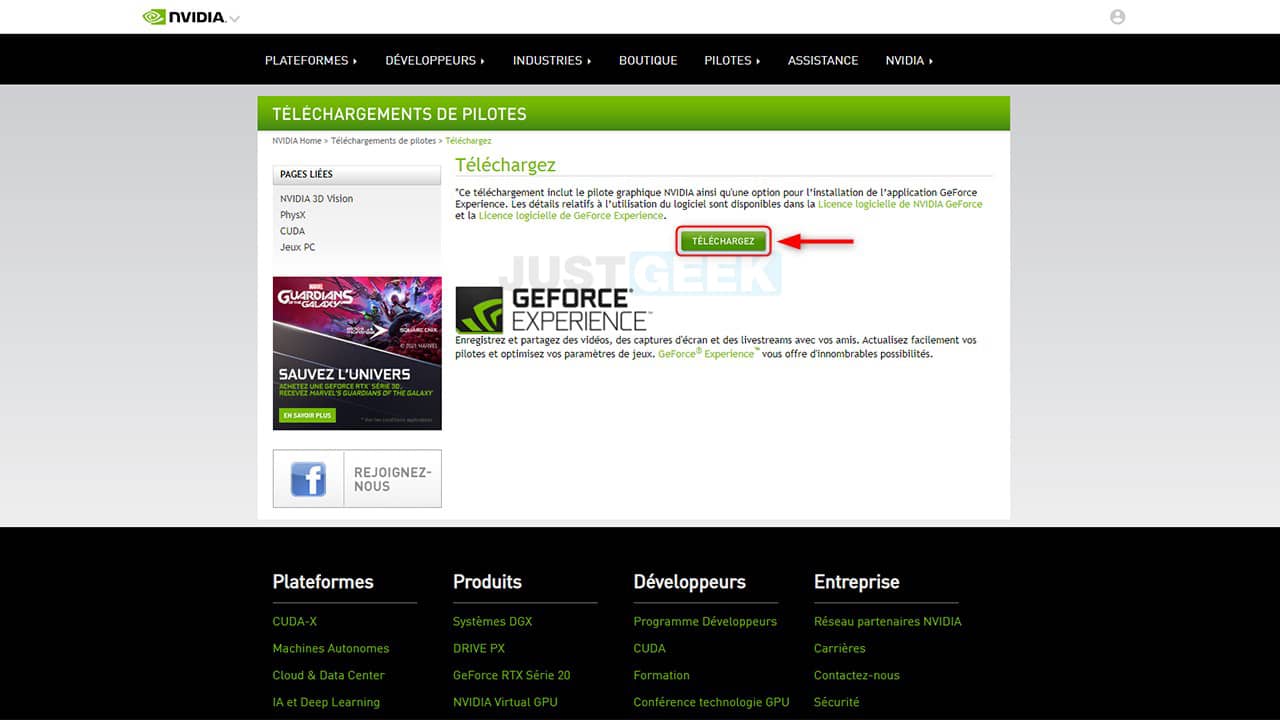
Task: Expand the Industries menu
Action: pyautogui.click(x=552, y=60)
